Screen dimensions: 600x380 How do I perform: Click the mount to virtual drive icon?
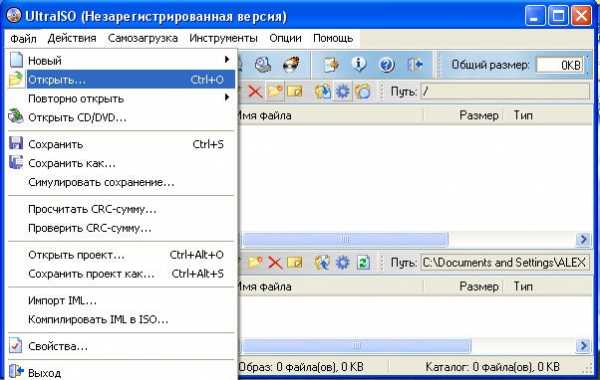click(263, 65)
